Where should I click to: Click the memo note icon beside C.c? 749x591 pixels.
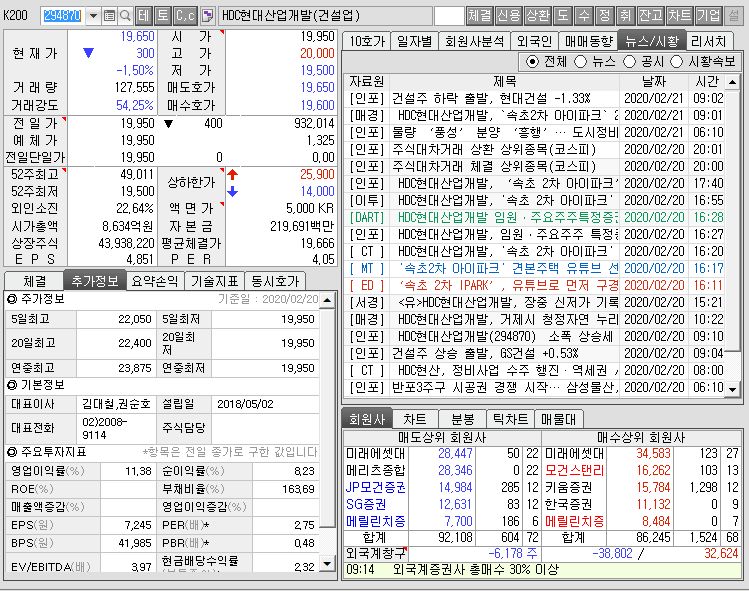click(208, 16)
